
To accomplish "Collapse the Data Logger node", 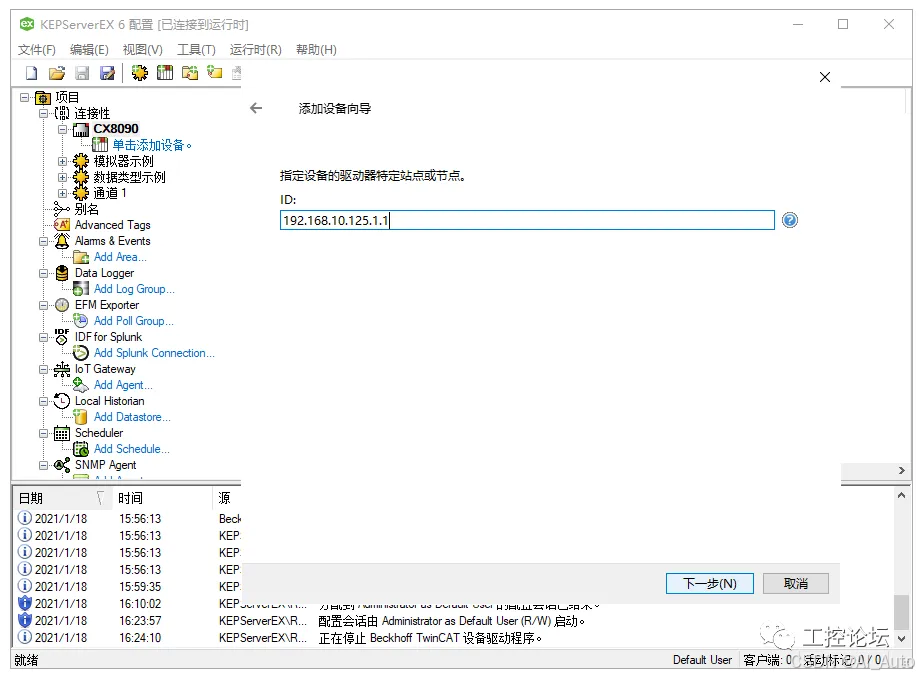I will point(43,274).
